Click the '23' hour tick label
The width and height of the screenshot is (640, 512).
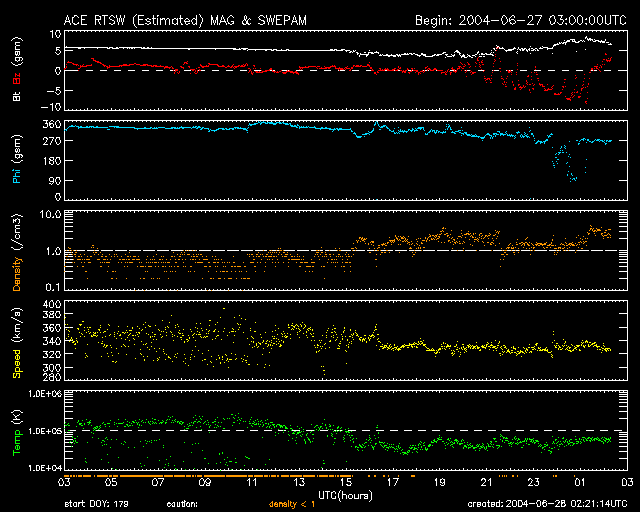click(533, 483)
